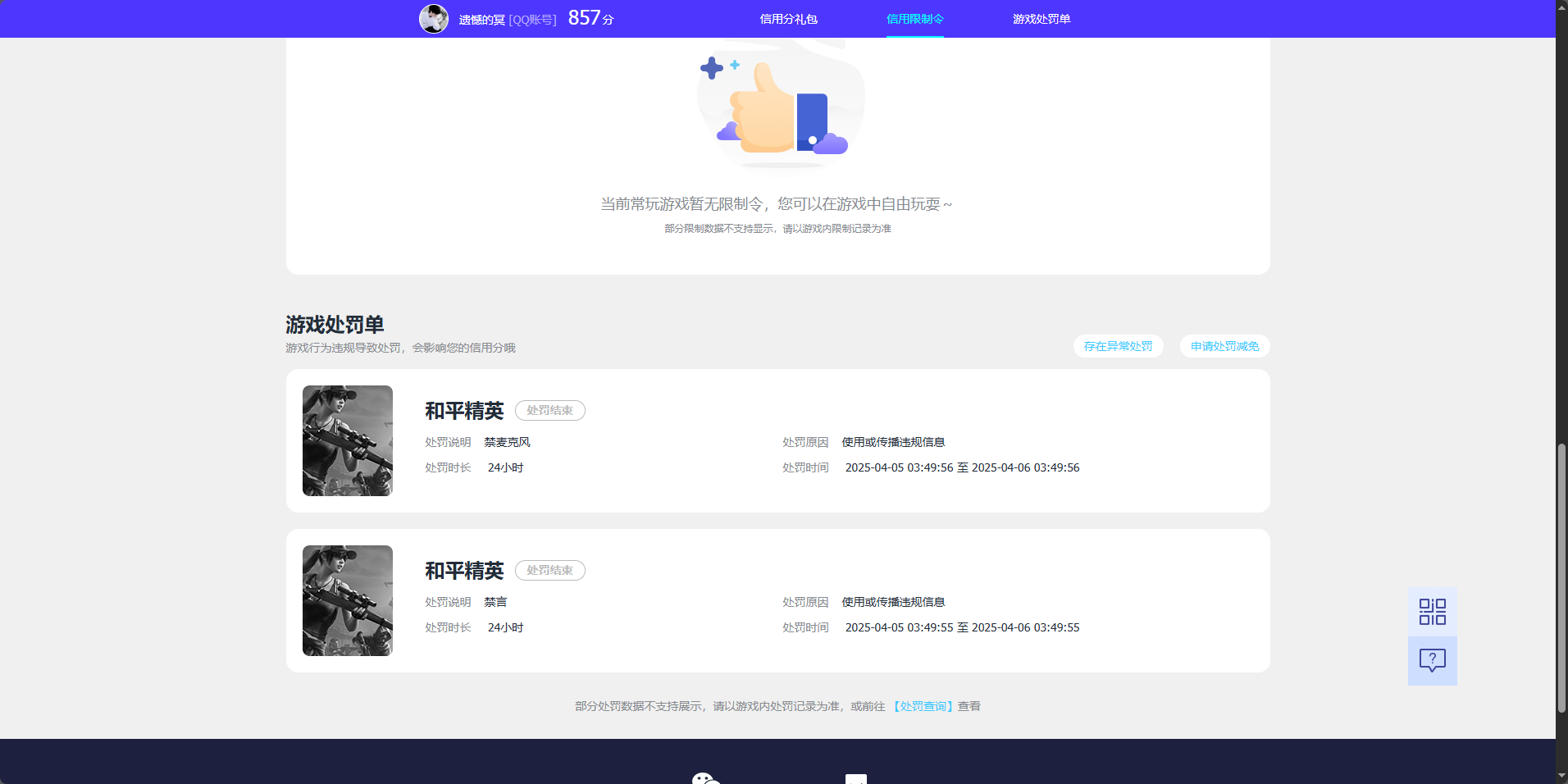
Task: Click the 和平精英 title on the 禁麦克风 card
Action: [x=464, y=411]
